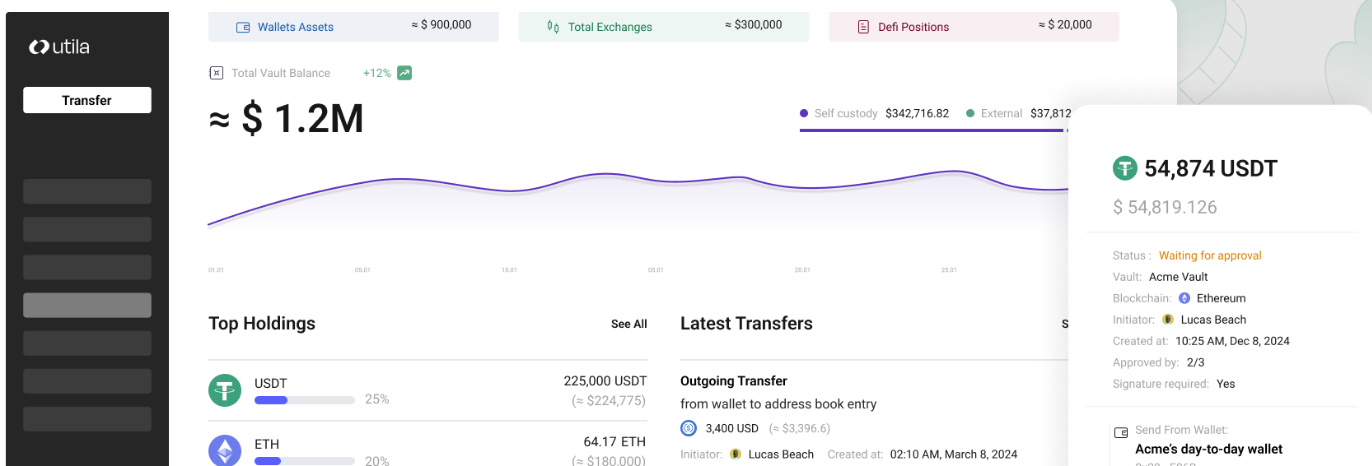The image size is (1372, 466).
Task: Click the USDT Tether coin icon in Top Holdings
Action: (225, 390)
